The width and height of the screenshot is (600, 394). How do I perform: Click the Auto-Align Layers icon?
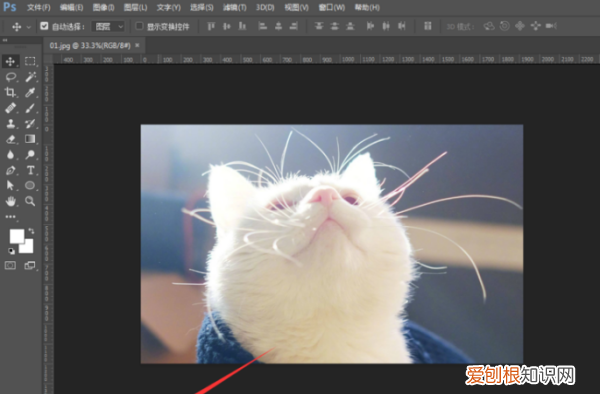(x=428, y=26)
